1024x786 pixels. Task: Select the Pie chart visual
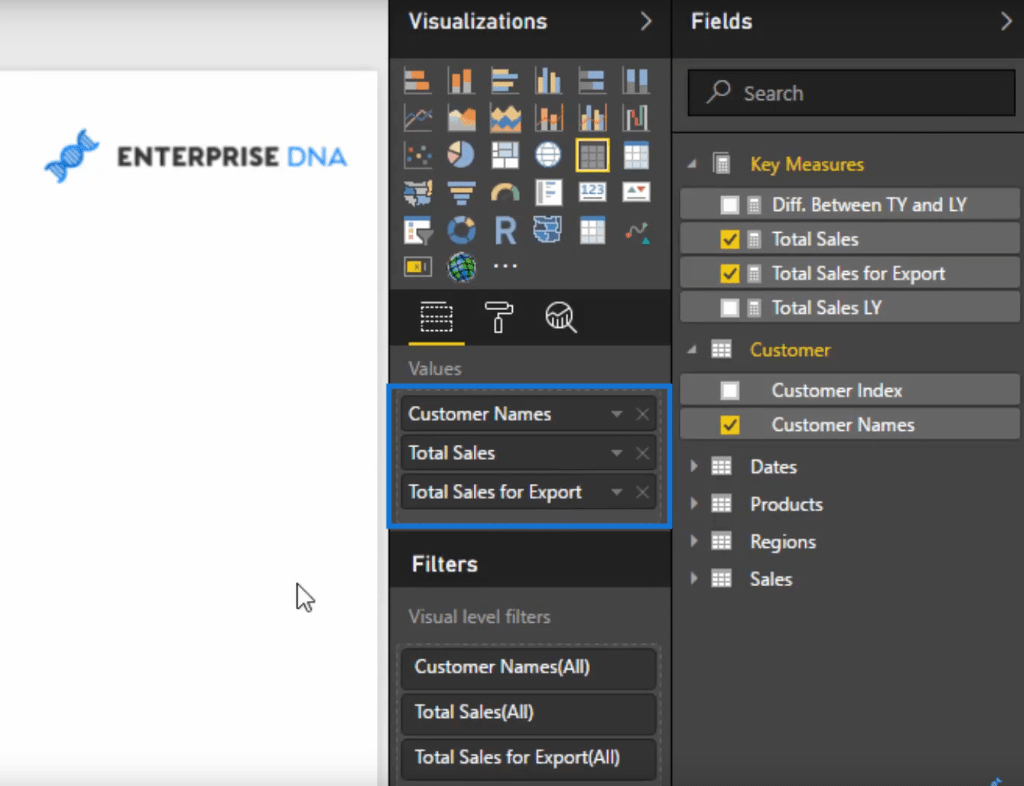coord(461,155)
